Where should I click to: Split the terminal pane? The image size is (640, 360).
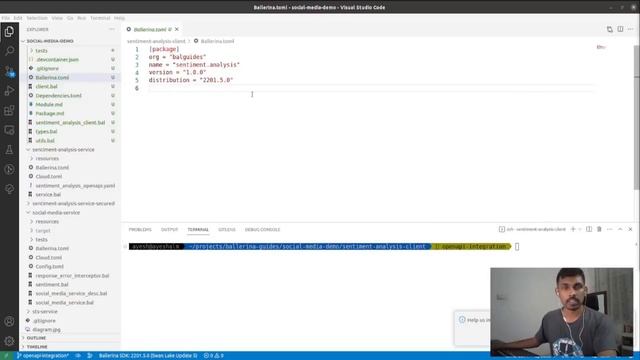589,229
